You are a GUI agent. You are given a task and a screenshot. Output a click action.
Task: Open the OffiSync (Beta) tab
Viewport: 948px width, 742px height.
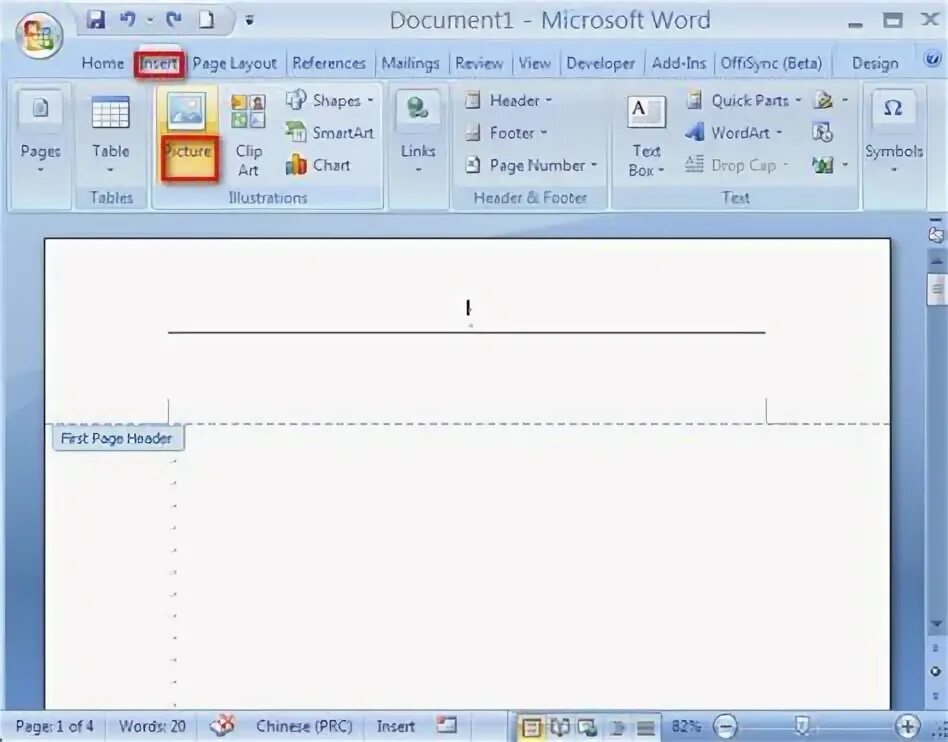pyautogui.click(x=771, y=63)
